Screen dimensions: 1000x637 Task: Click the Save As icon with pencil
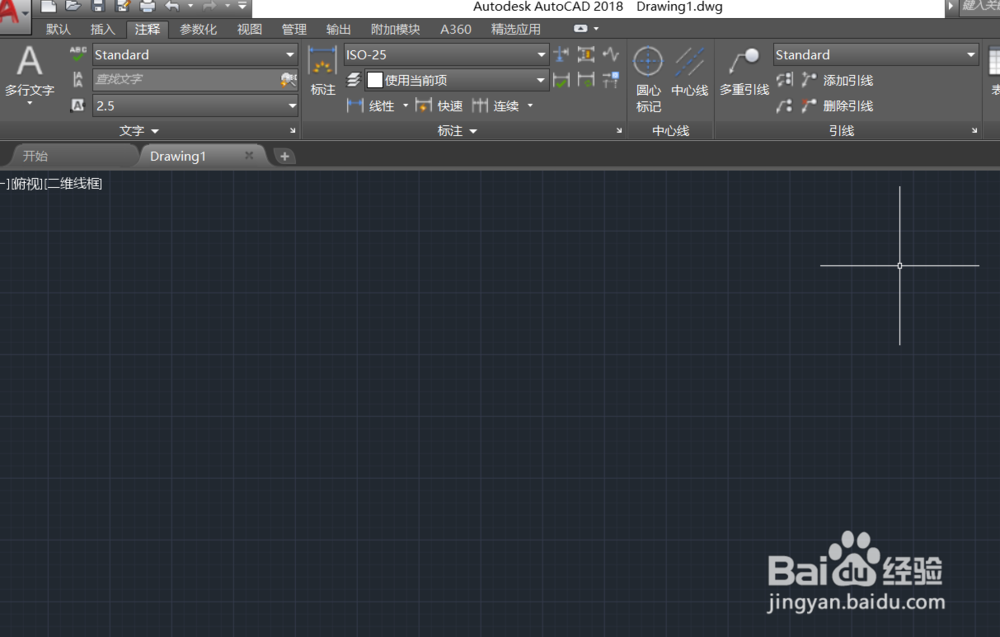[122, 6]
